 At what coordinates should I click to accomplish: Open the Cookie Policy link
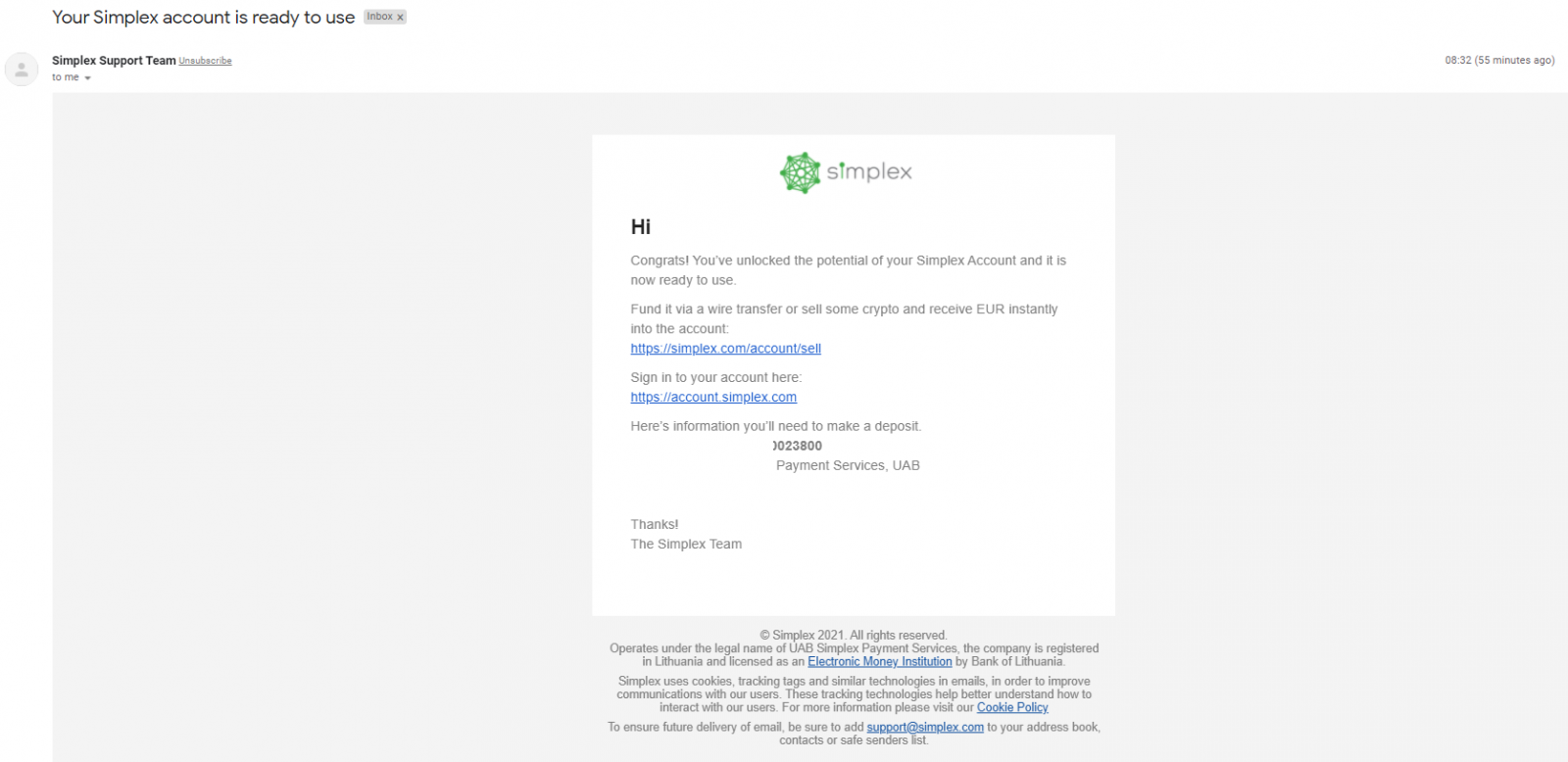click(1012, 708)
